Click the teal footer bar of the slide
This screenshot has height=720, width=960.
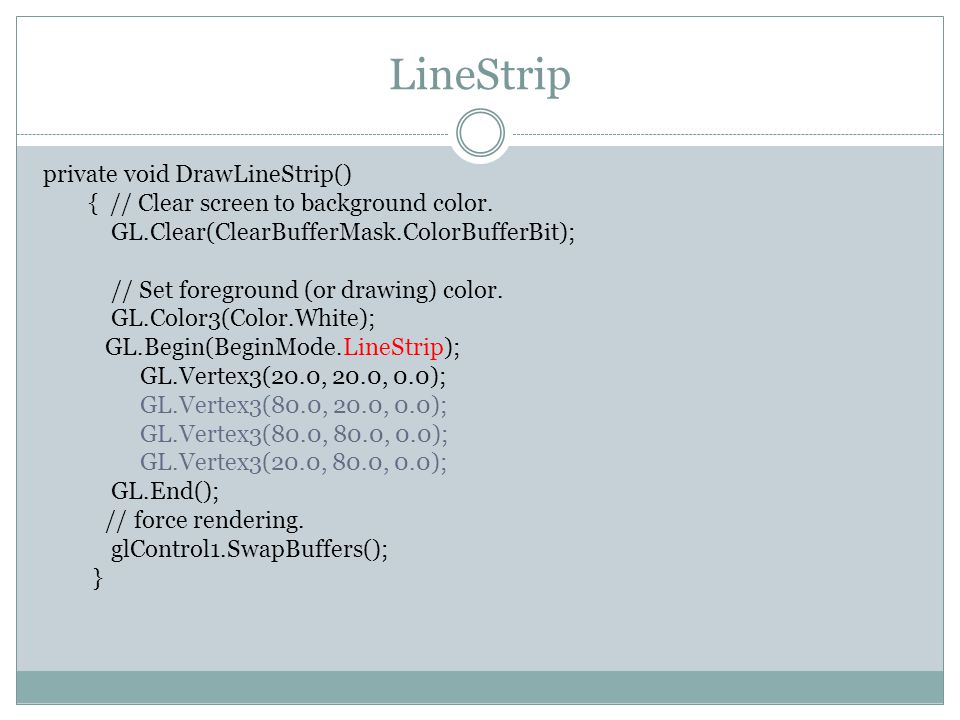tap(480, 687)
